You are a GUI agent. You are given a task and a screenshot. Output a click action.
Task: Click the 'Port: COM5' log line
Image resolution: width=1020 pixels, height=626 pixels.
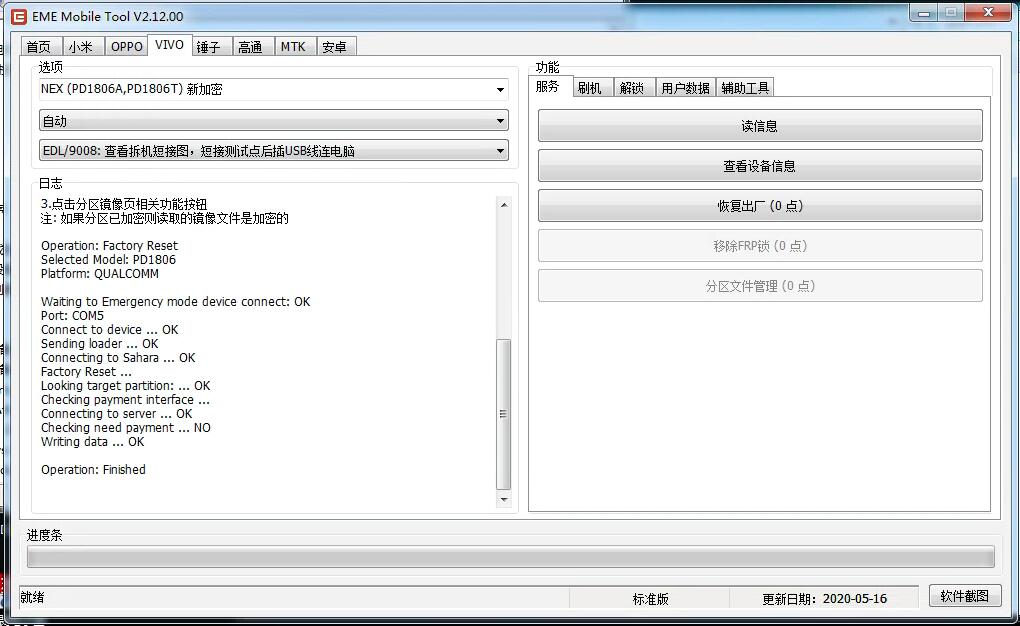click(72, 316)
